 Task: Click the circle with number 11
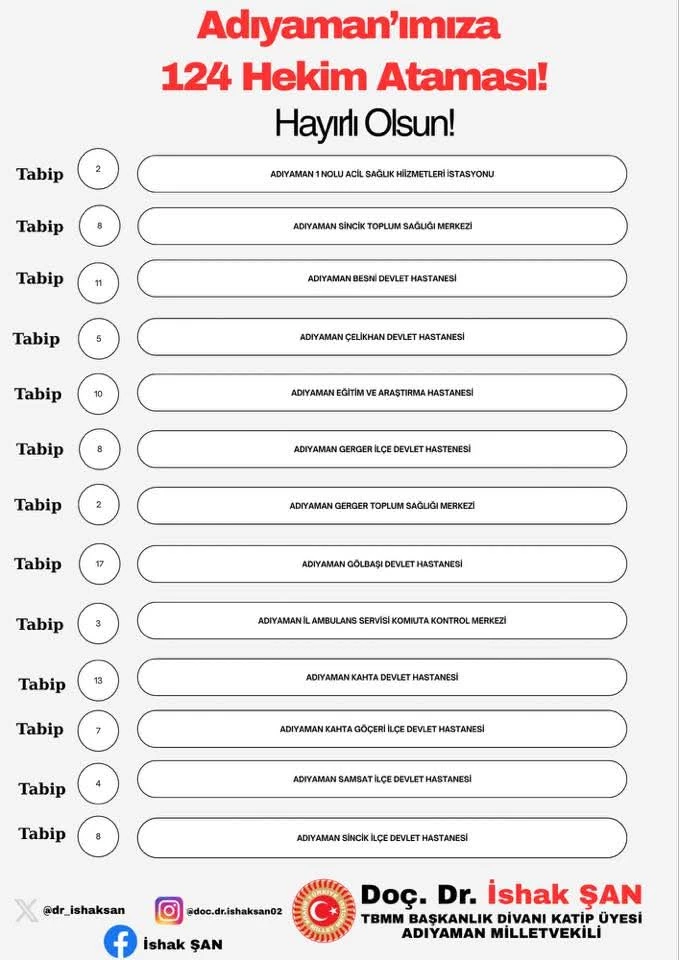pos(98,282)
